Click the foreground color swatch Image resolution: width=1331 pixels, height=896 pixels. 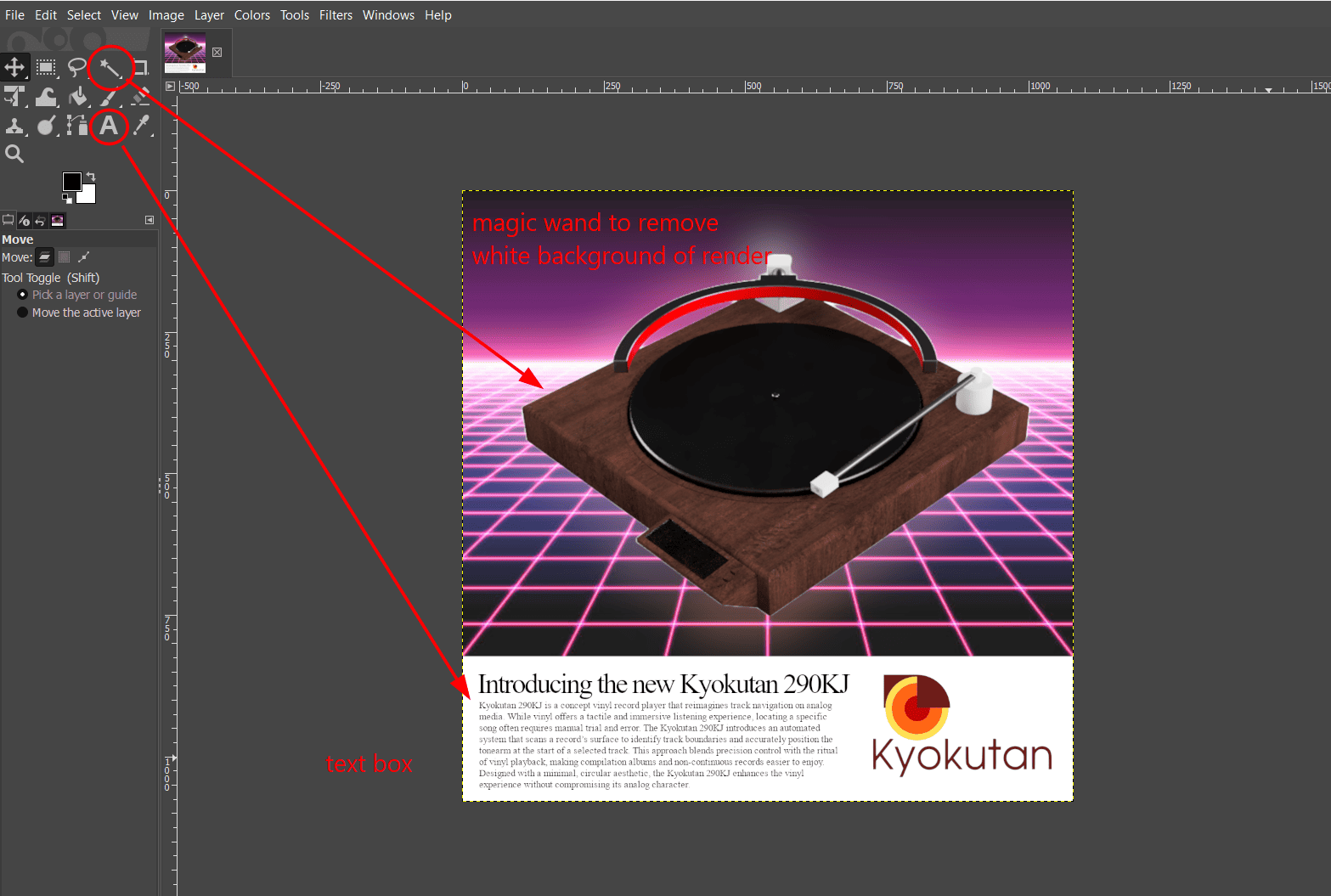click(72, 181)
